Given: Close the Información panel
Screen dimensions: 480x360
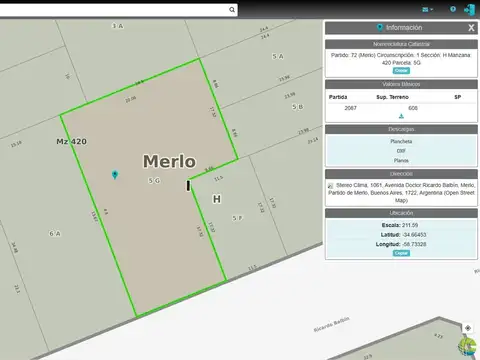Looking at the screenshot, I should click(471, 28).
